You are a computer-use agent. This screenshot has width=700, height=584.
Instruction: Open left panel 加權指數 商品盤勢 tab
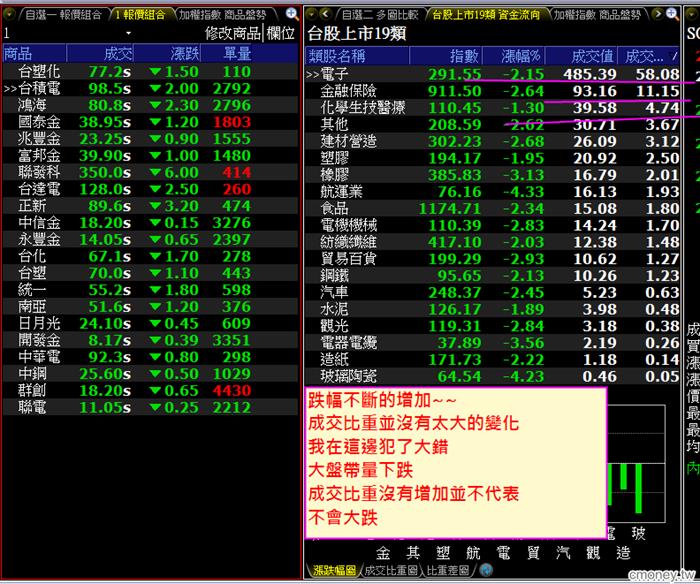[222, 15]
